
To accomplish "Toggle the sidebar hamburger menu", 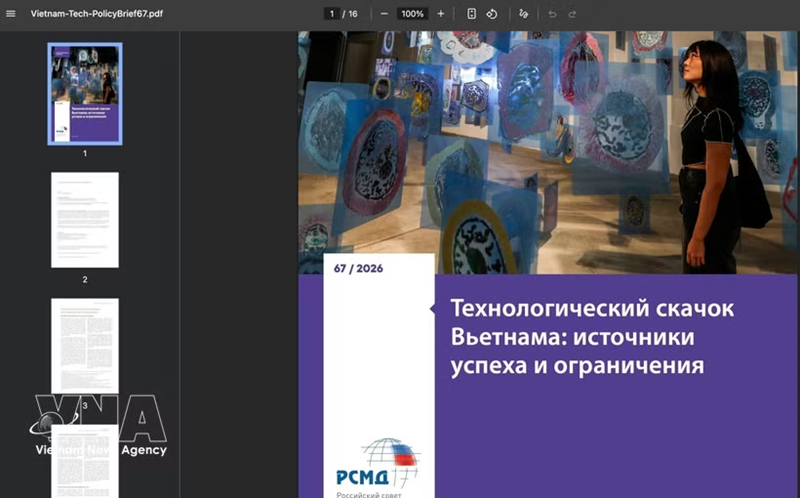I will coord(11,14).
